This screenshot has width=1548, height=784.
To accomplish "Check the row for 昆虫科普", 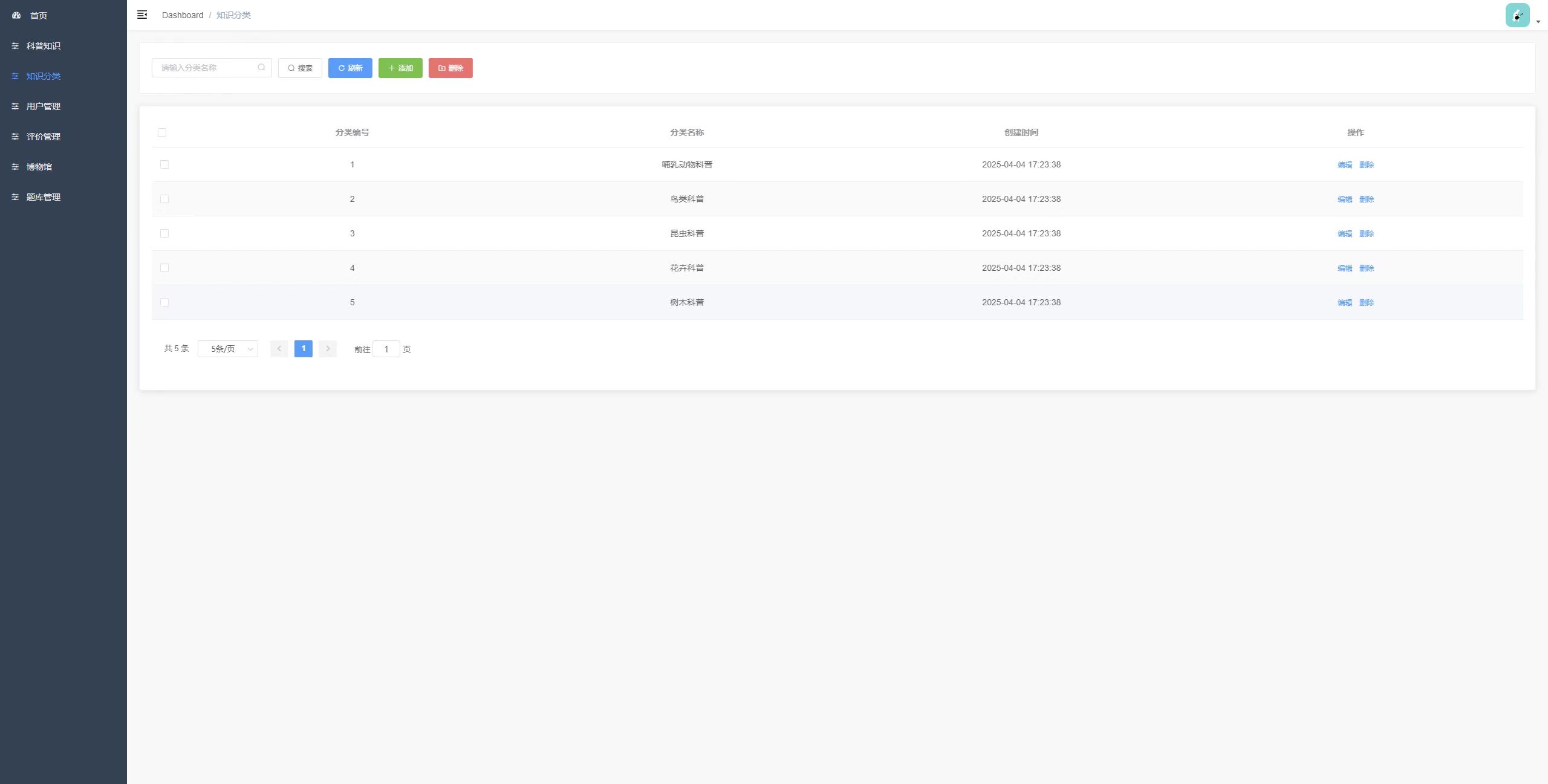I will point(164,233).
